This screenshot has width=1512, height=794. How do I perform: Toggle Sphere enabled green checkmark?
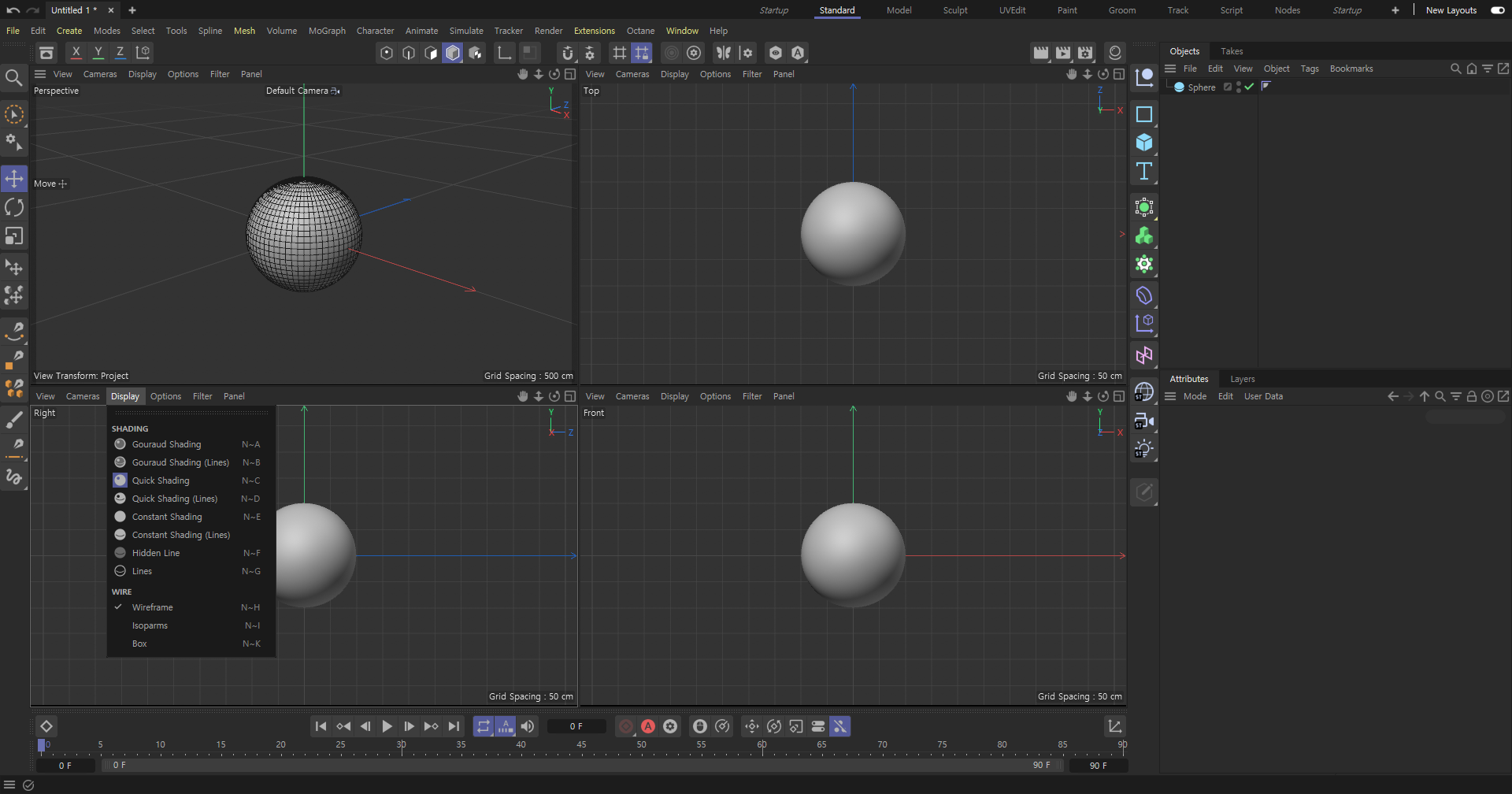(x=1249, y=87)
